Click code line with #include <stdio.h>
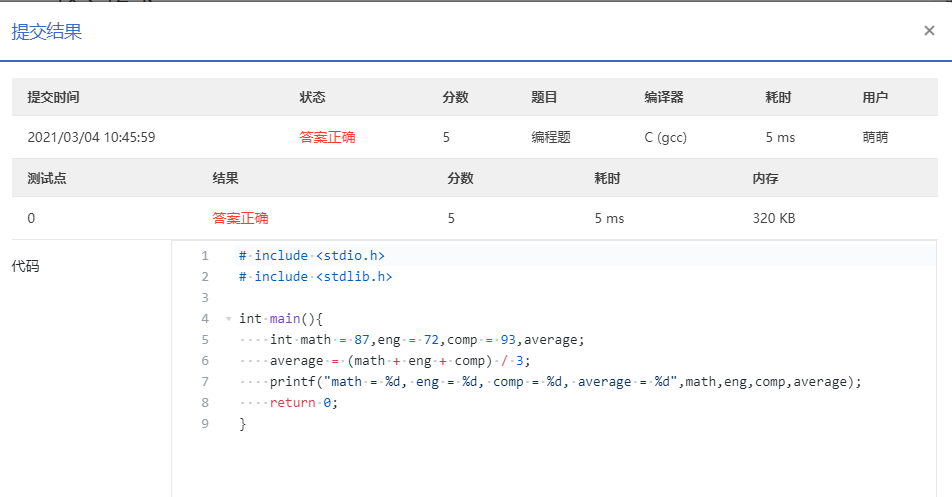 click(311, 255)
